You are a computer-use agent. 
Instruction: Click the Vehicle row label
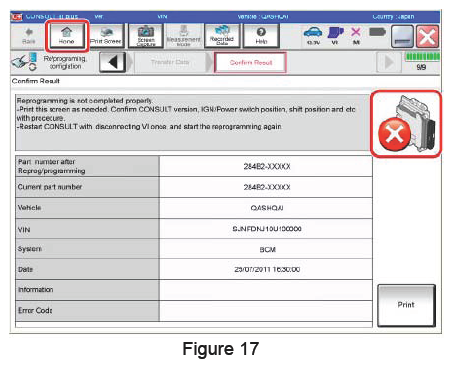29,208
